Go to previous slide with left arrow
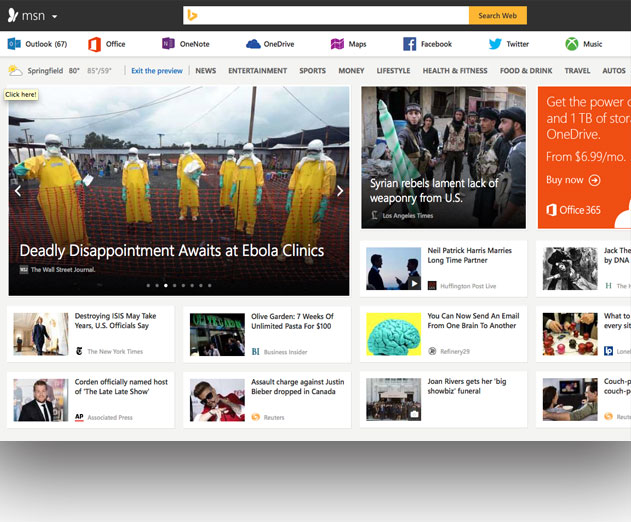The image size is (631, 522). click(x=18, y=191)
